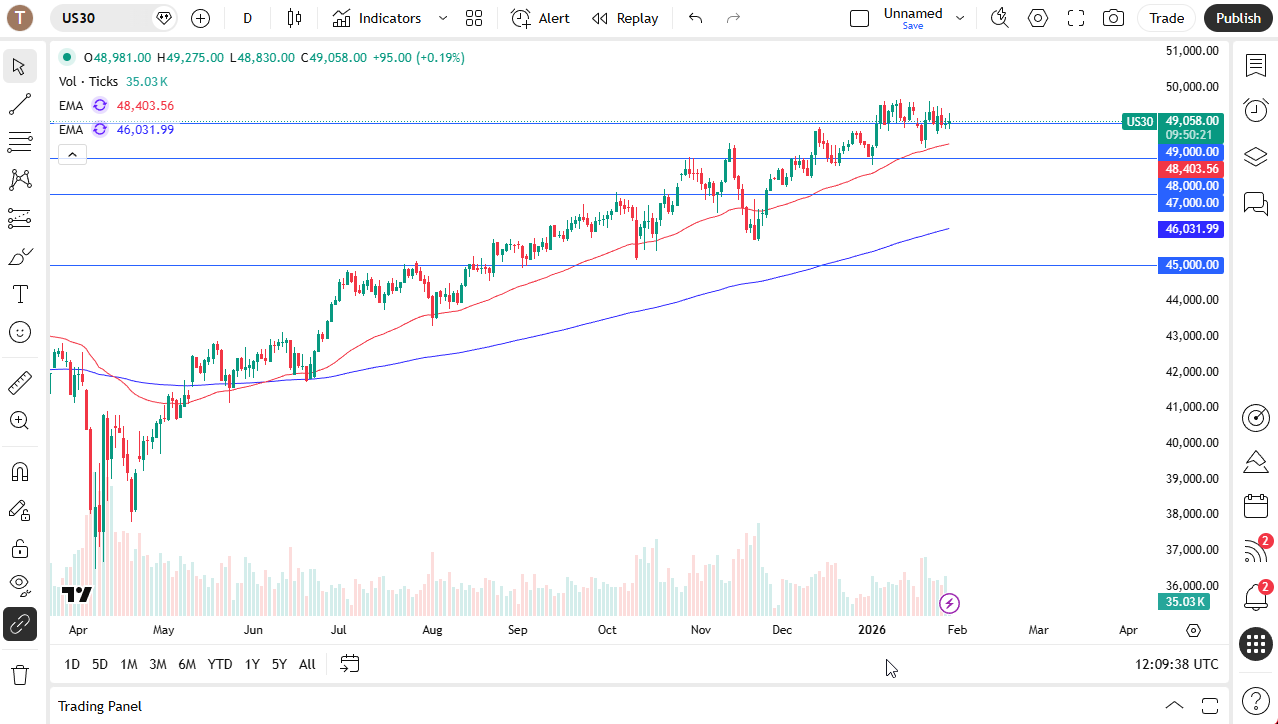This screenshot has height=724, width=1278.
Task: Undo the last chart action
Action: 695,18
